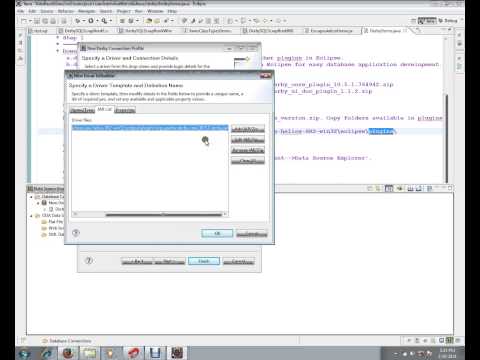This screenshot has height=360, width=480.
Task: Click the Remove JAR/Zip button
Action: (x=248, y=150)
